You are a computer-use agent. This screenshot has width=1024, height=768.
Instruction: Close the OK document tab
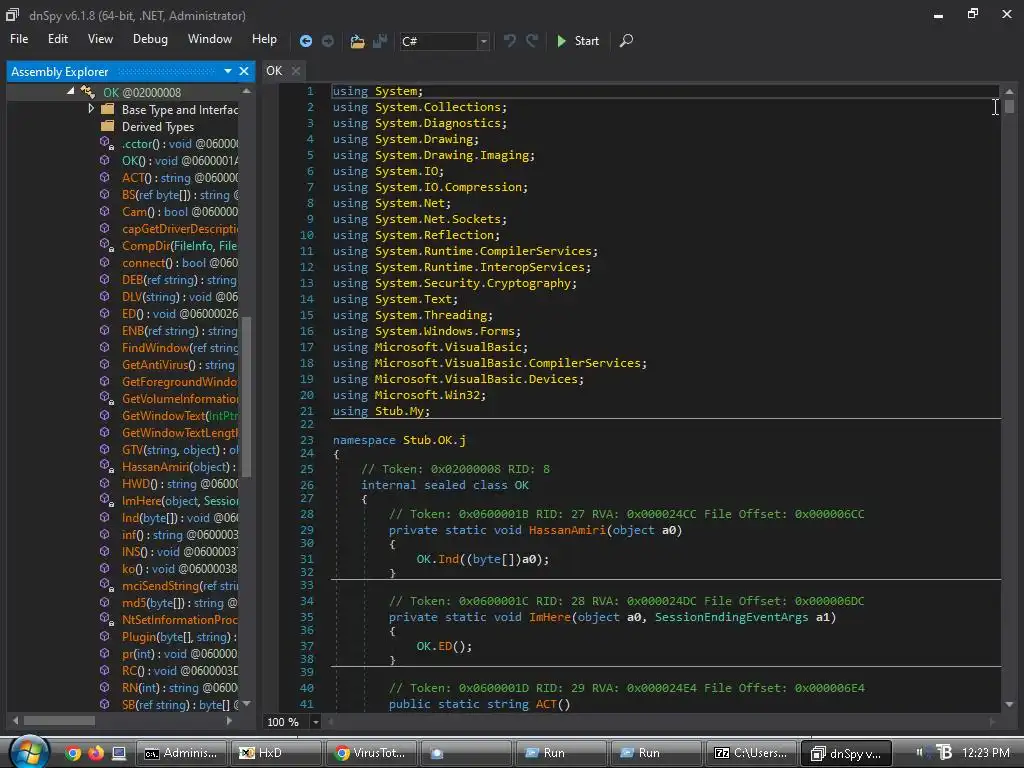297,71
